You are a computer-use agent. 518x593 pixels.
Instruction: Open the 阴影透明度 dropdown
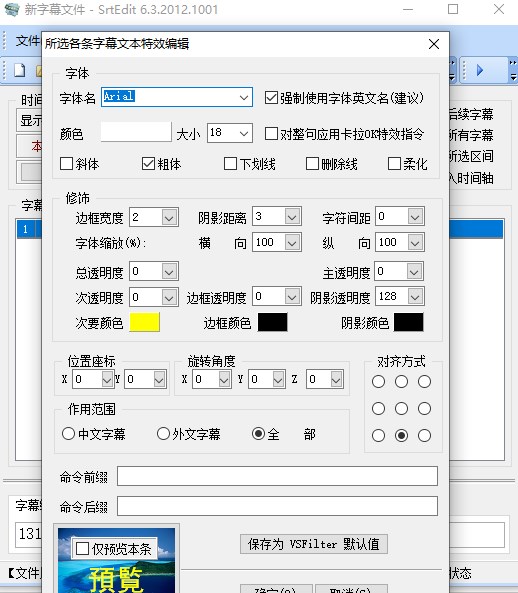click(415, 296)
